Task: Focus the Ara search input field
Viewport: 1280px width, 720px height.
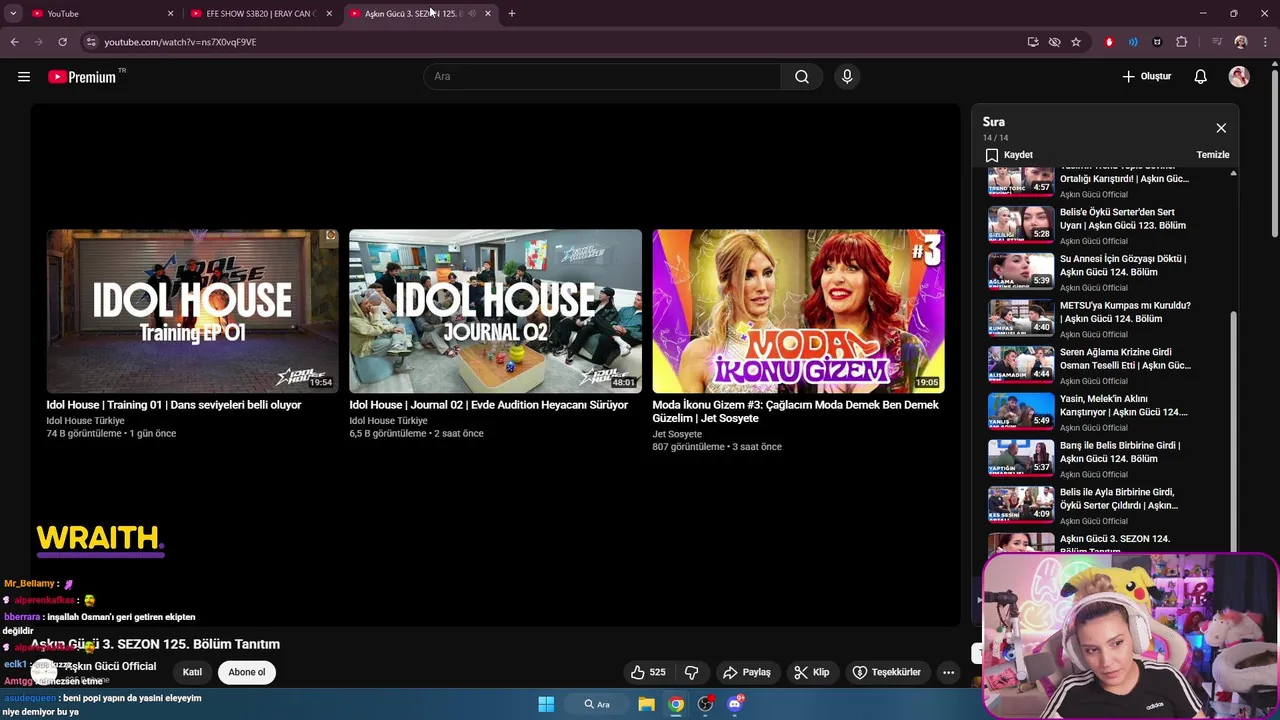Action: [x=603, y=76]
